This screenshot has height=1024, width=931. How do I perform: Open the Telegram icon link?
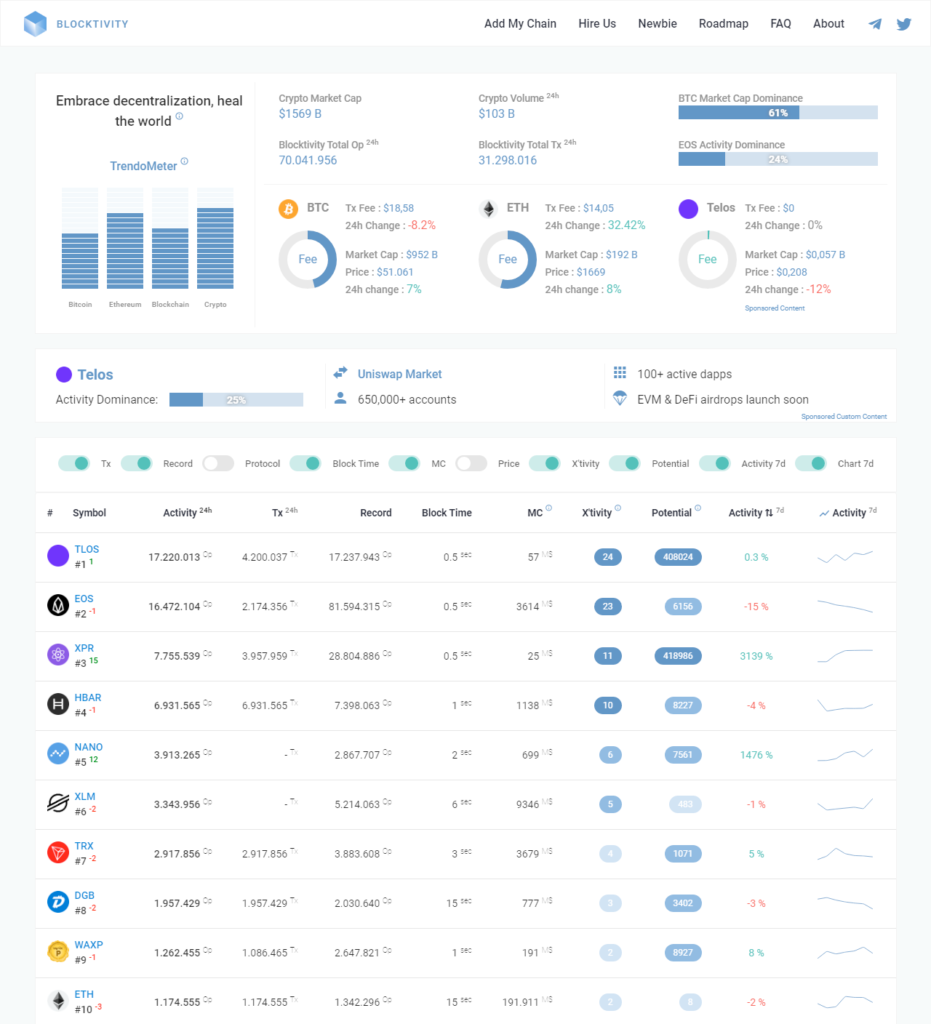875,24
